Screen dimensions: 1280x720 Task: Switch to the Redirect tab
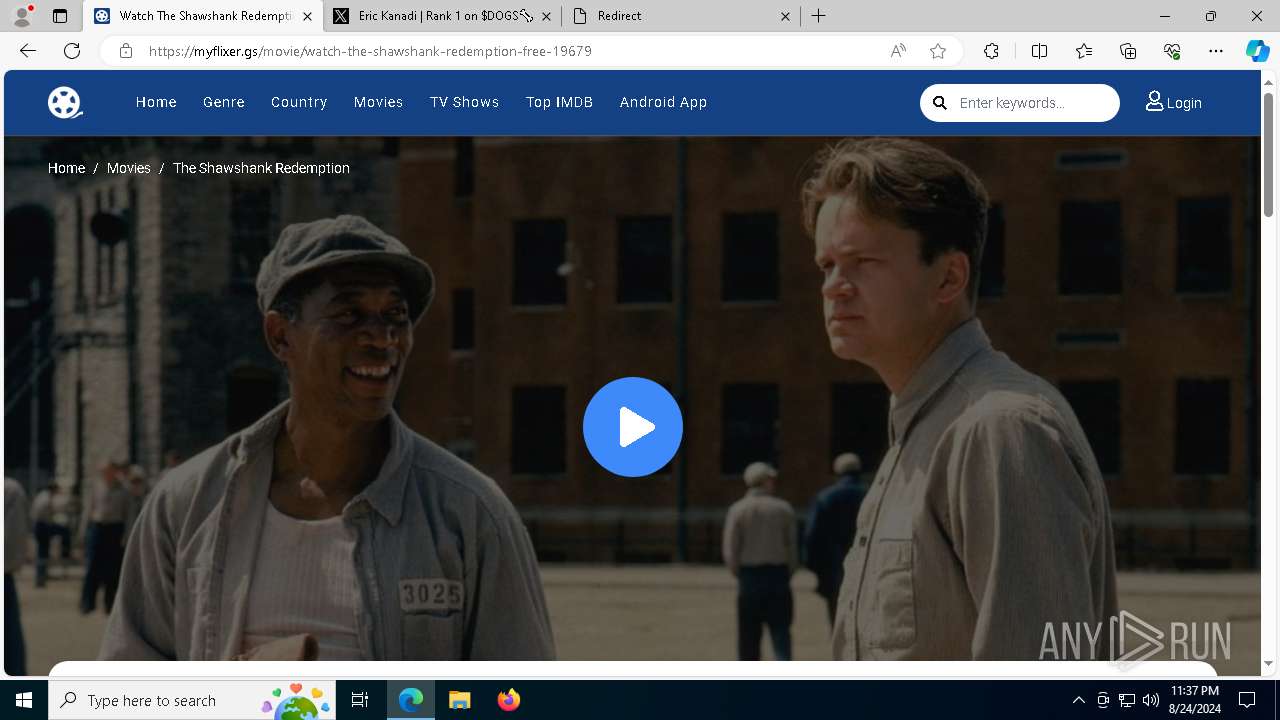click(x=680, y=16)
